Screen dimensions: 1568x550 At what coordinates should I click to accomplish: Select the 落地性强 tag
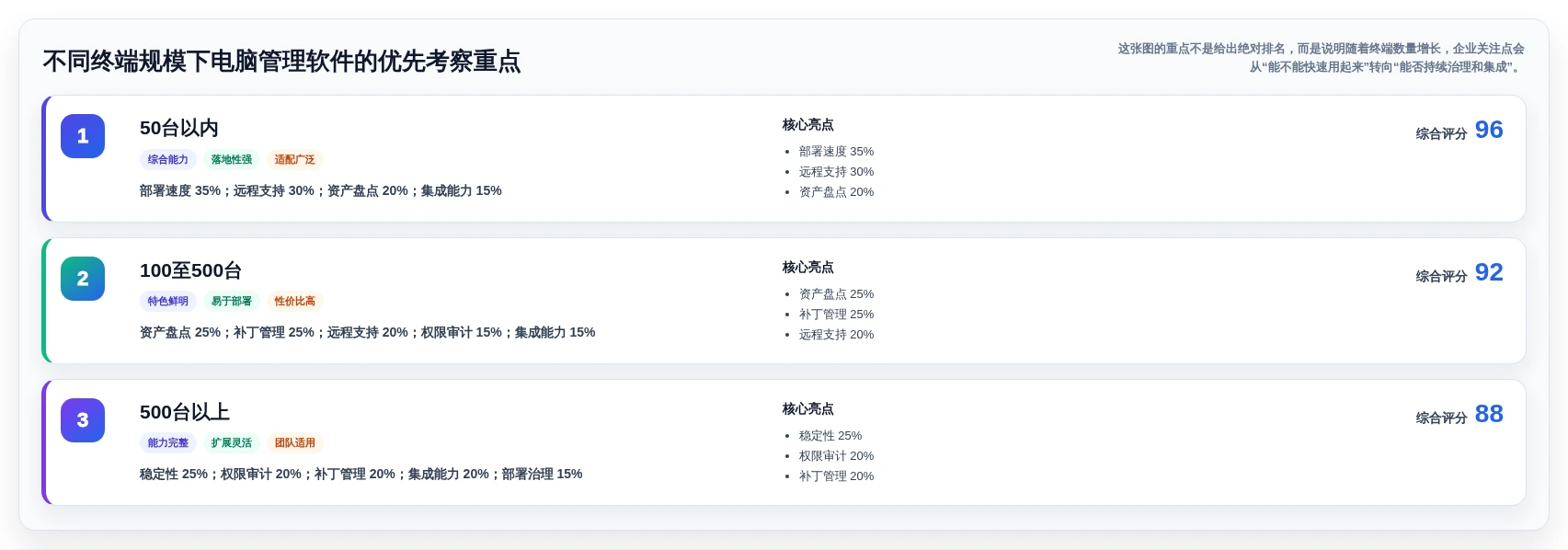pyautogui.click(x=232, y=160)
